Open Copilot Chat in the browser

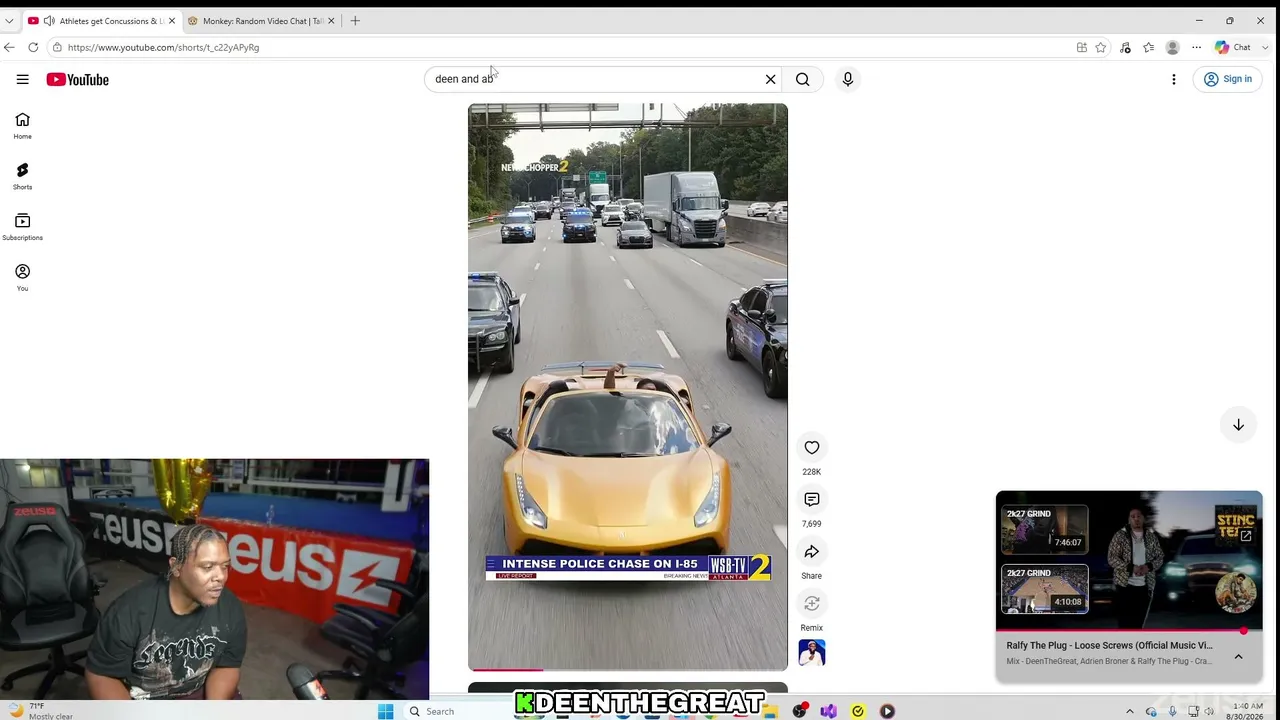click(x=1233, y=47)
